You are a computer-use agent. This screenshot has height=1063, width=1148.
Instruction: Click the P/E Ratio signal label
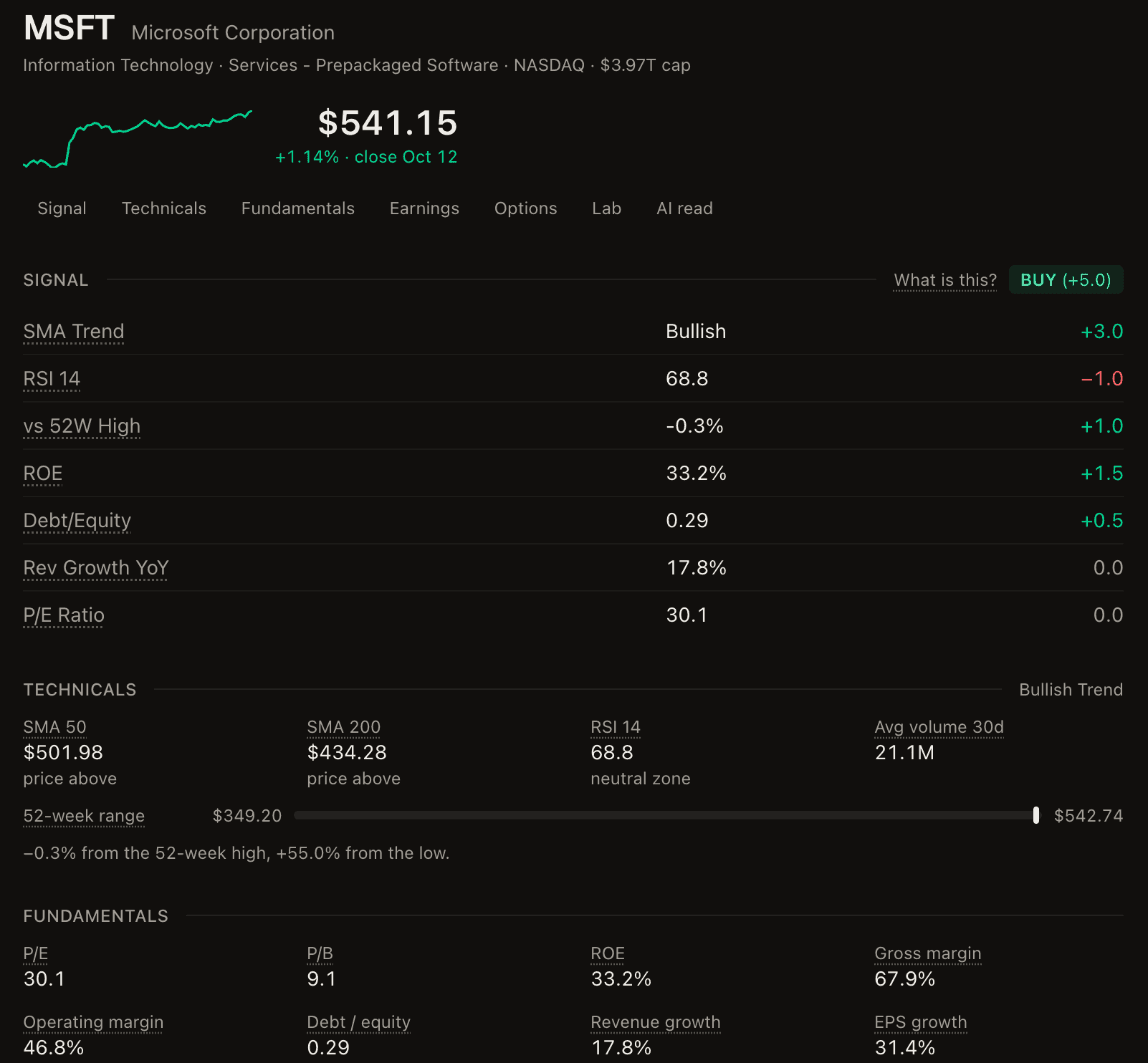(64, 616)
